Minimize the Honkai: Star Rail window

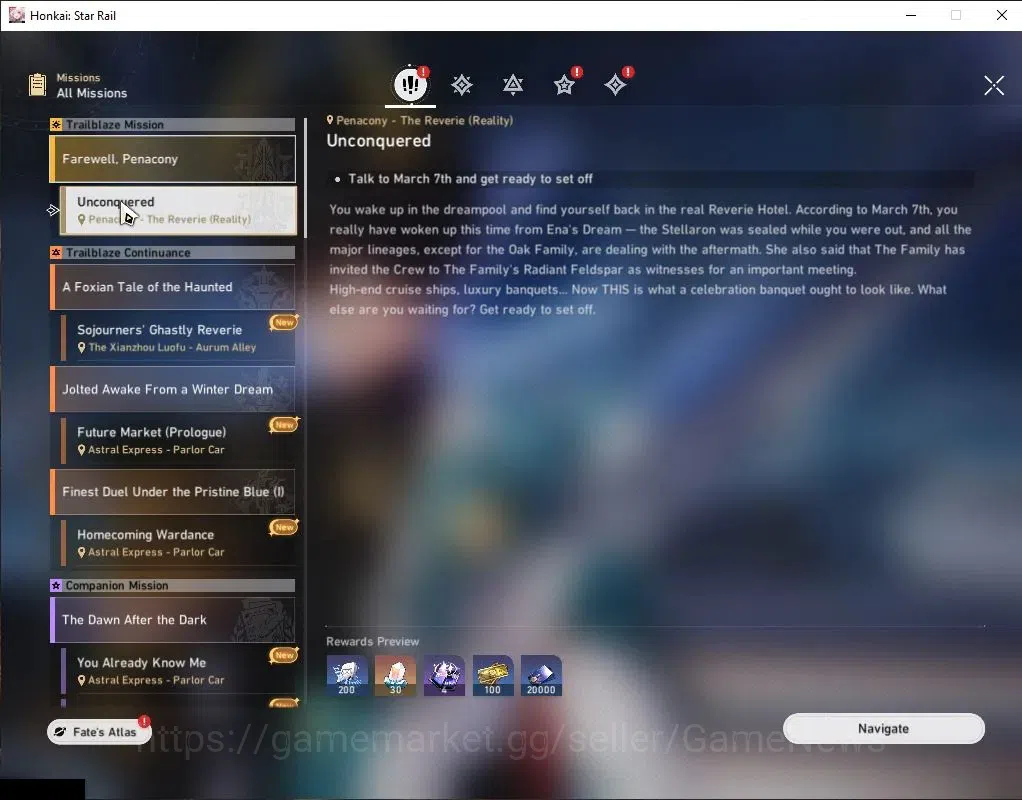coord(911,15)
